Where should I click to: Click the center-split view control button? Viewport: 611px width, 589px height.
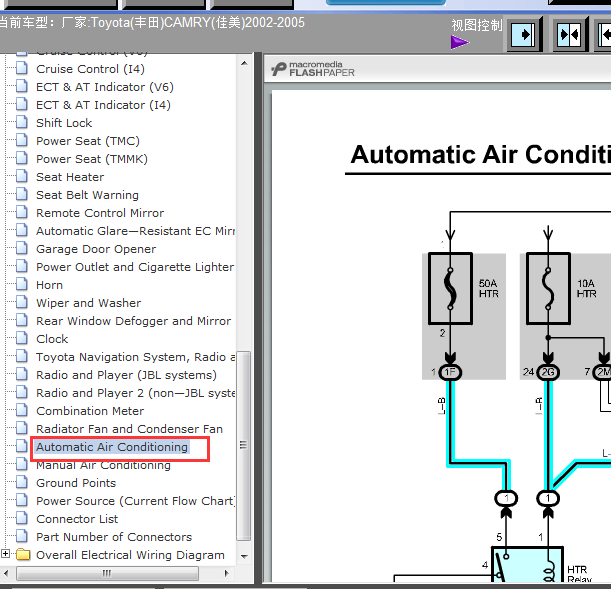click(570, 35)
